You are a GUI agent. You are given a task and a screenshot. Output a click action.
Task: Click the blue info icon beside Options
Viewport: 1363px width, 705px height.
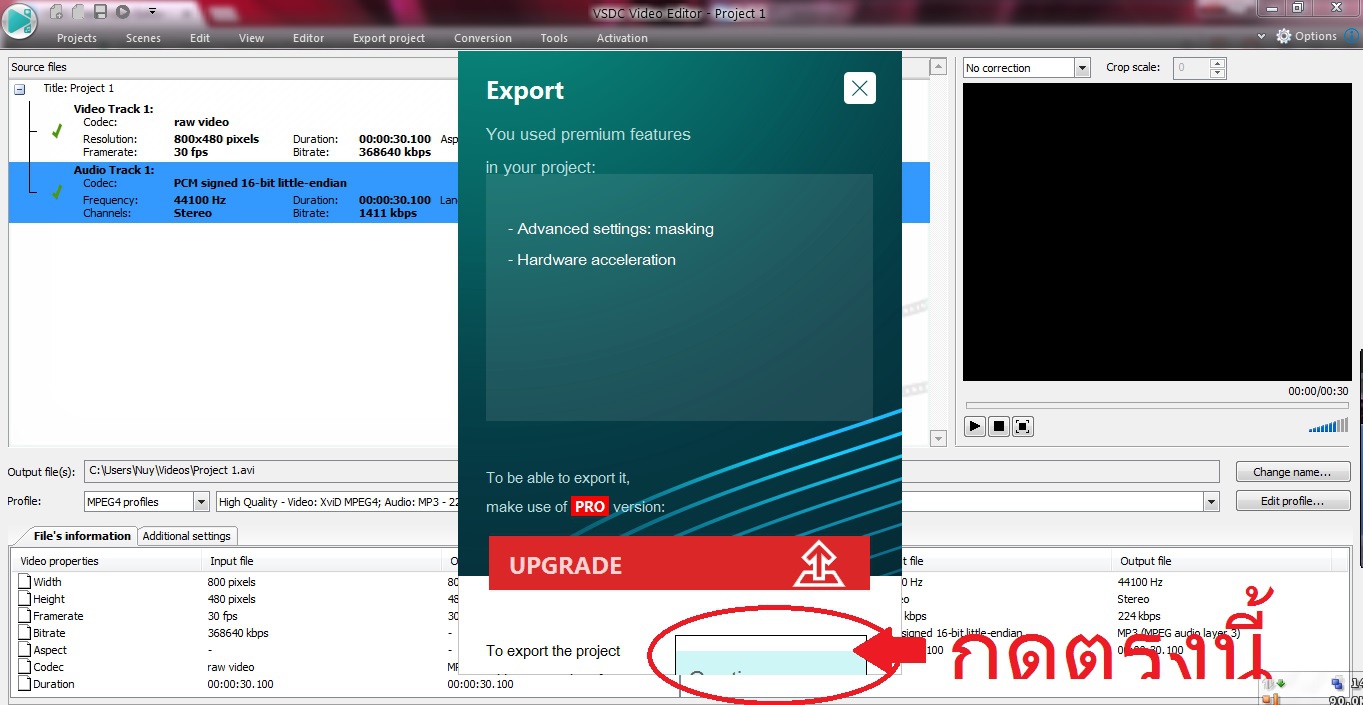1352,36
